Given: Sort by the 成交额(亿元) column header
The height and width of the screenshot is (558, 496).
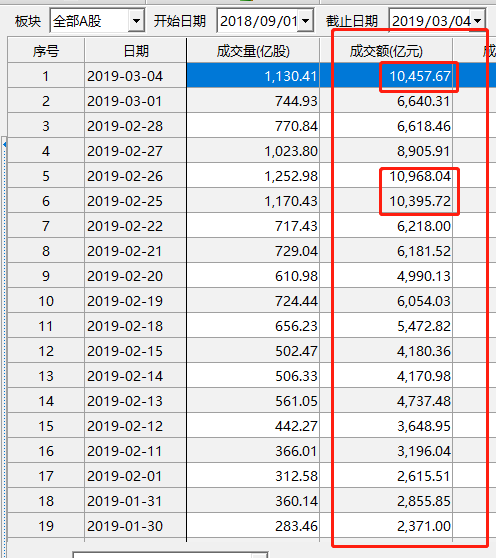Looking at the screenshot, I should pos(386,51).
